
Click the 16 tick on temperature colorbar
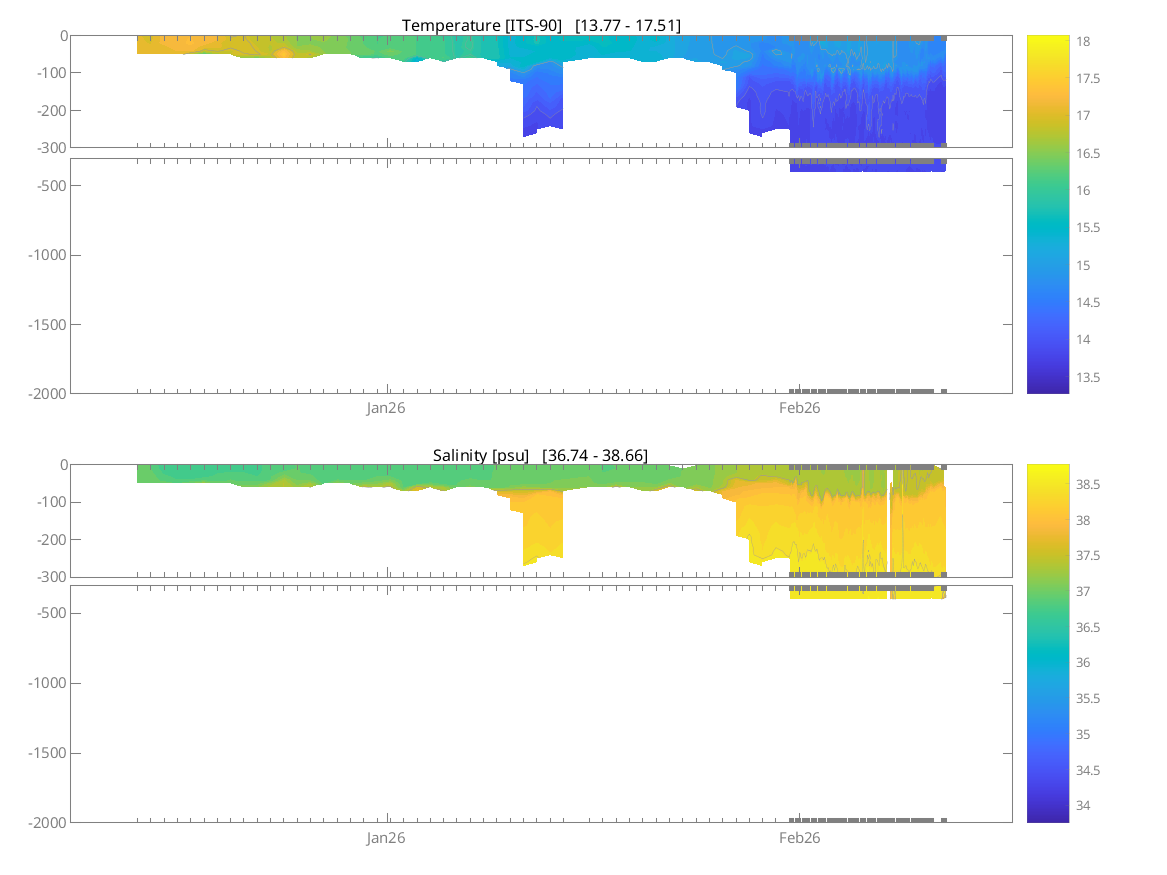coord(1047,191)
